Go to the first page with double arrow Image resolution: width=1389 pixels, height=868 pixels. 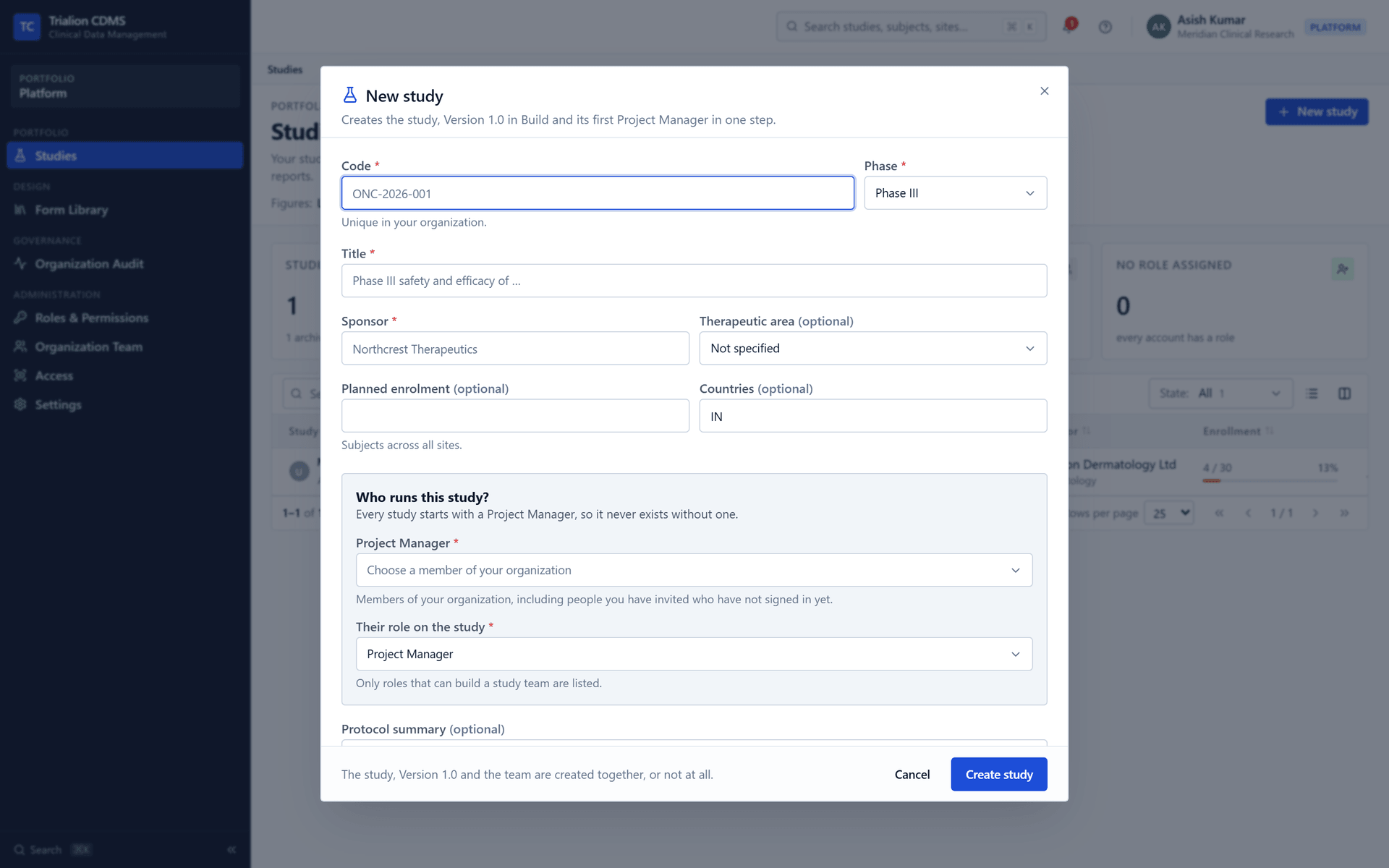(1219, 513)
